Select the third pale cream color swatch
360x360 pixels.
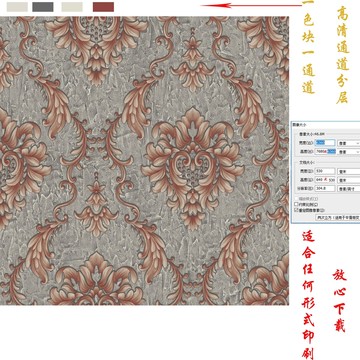(72, 7)
